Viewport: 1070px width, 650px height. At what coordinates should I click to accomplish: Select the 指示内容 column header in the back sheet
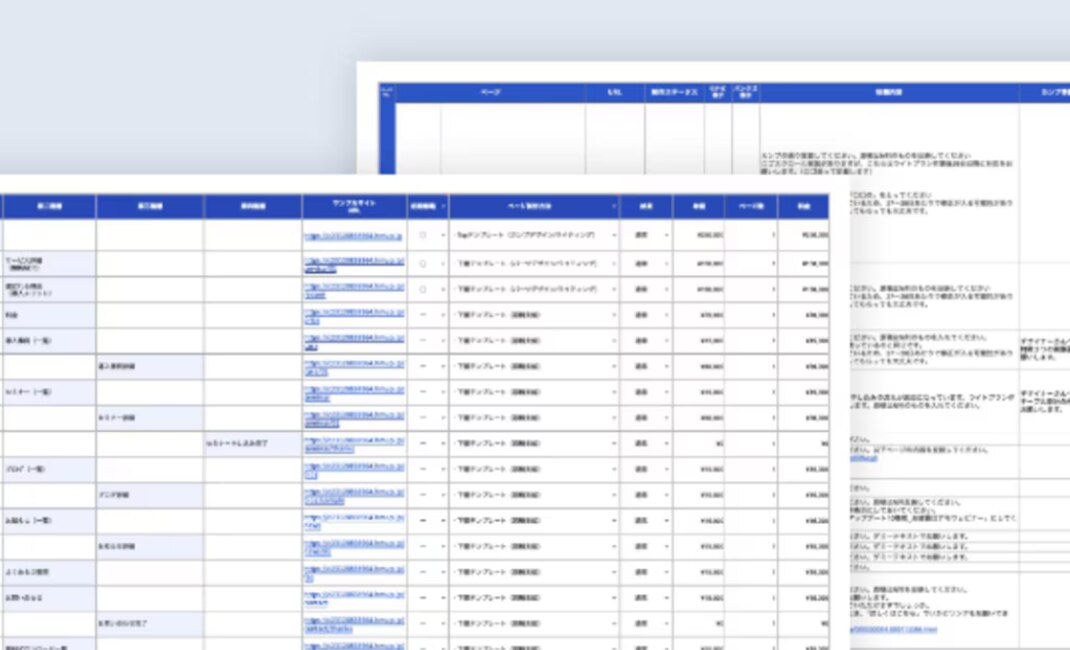click(888, 93)
